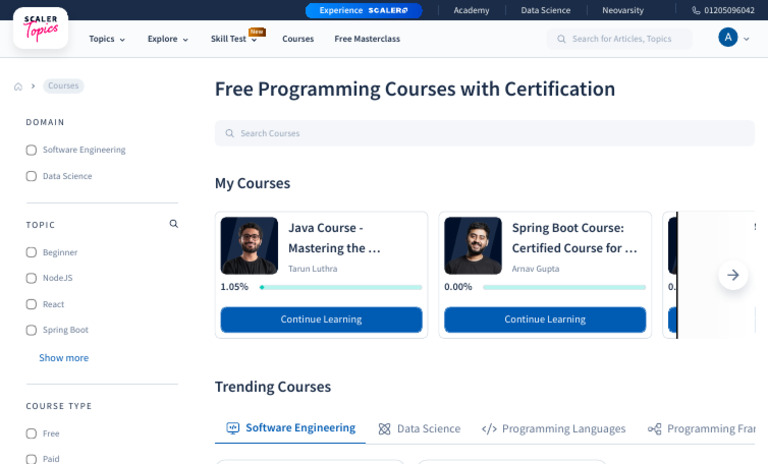Select the Free course type checkbox

pos(31,434)
